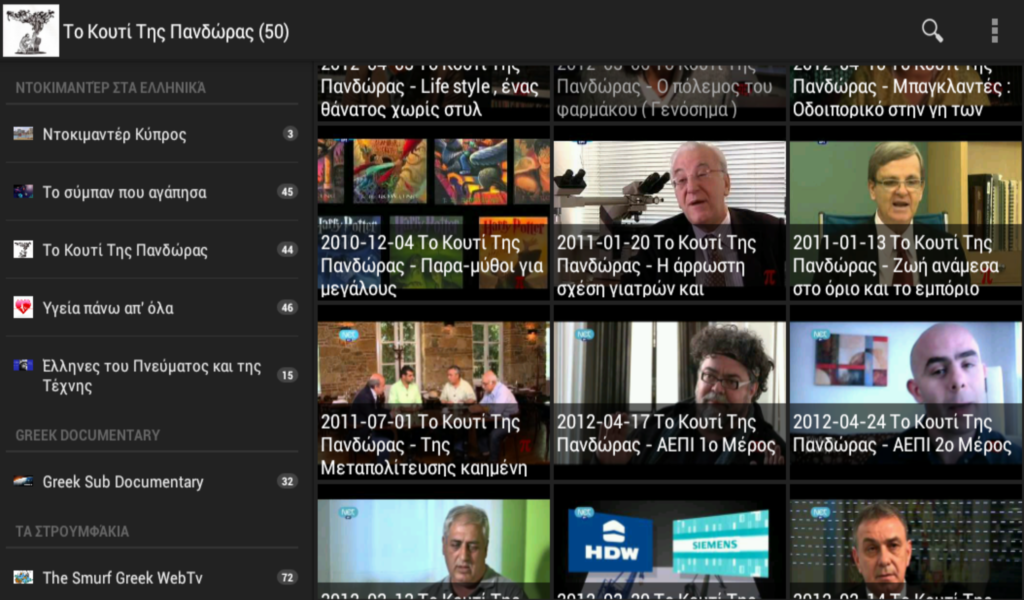Click the sidebar Το Κουτί Της Πανδώρας icon
This screenshot has width=1024, height=600.
(23, 249)
